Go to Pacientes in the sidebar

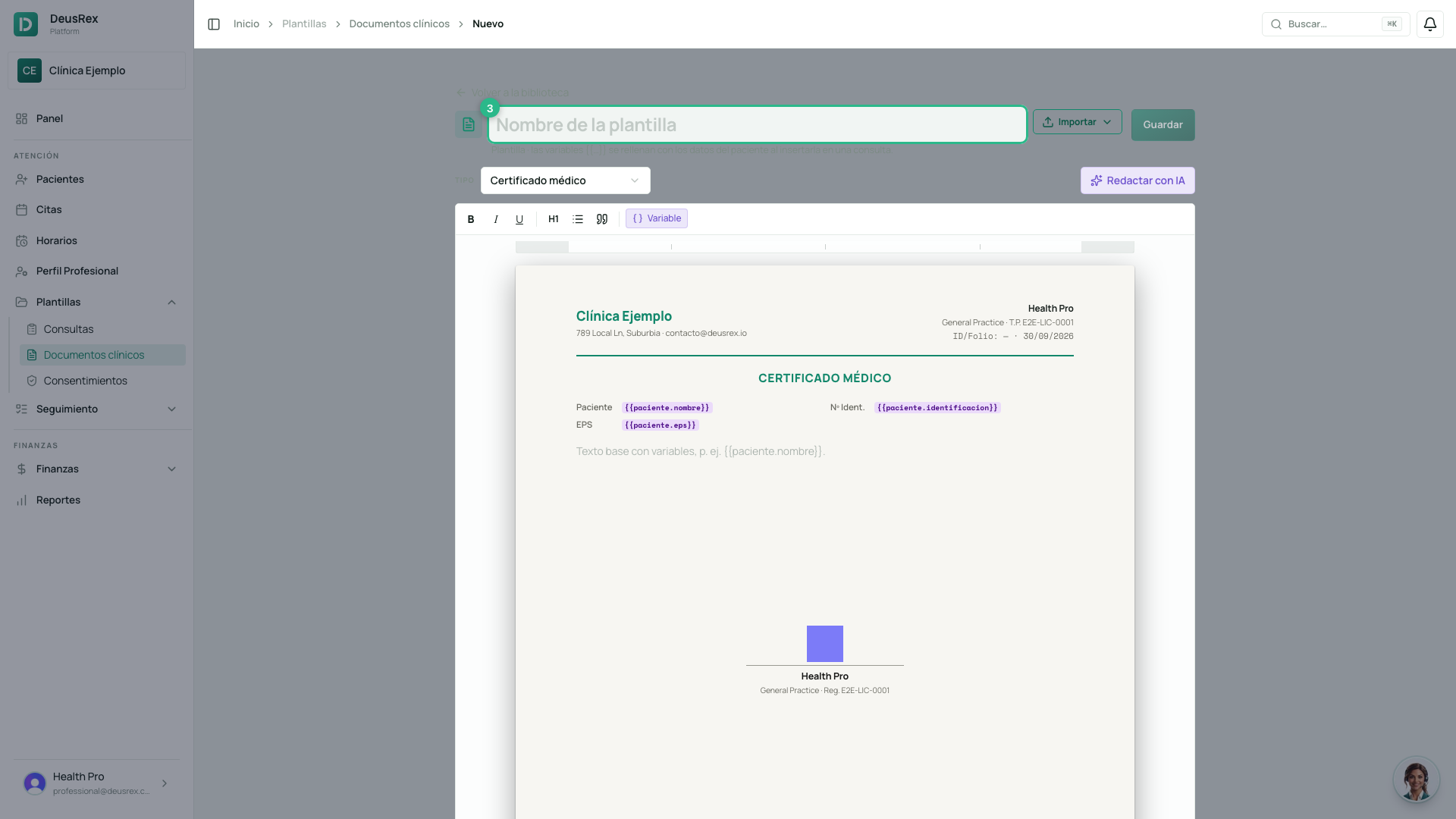(x=96, y=179)
